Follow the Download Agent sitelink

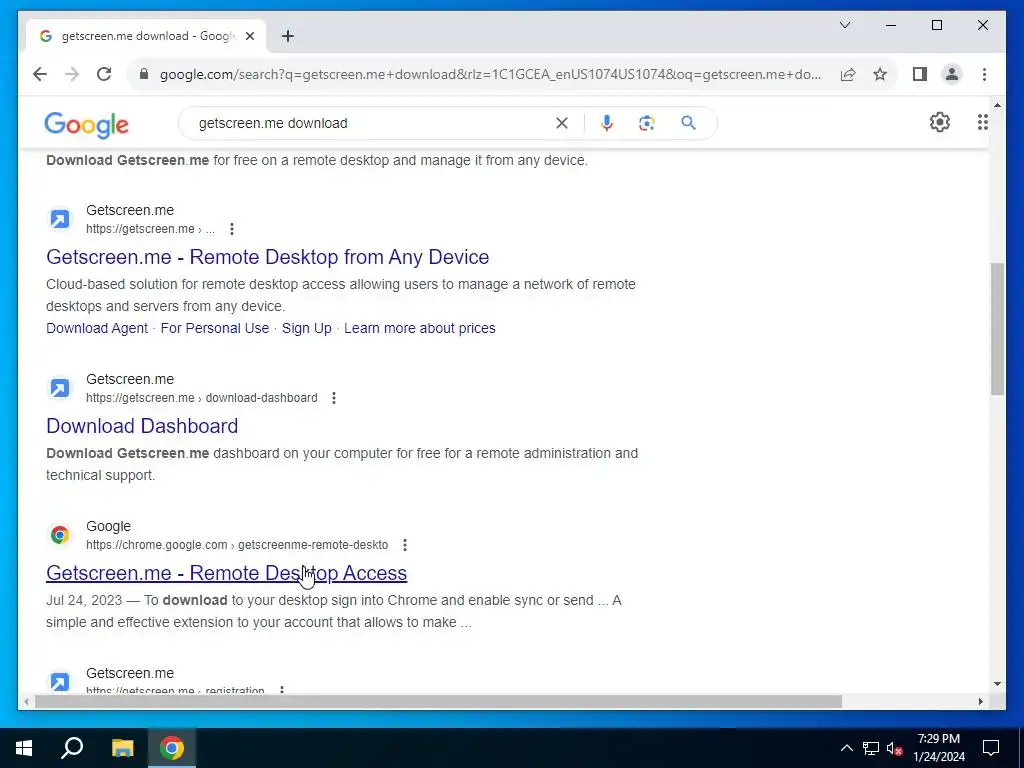point(97,328)
